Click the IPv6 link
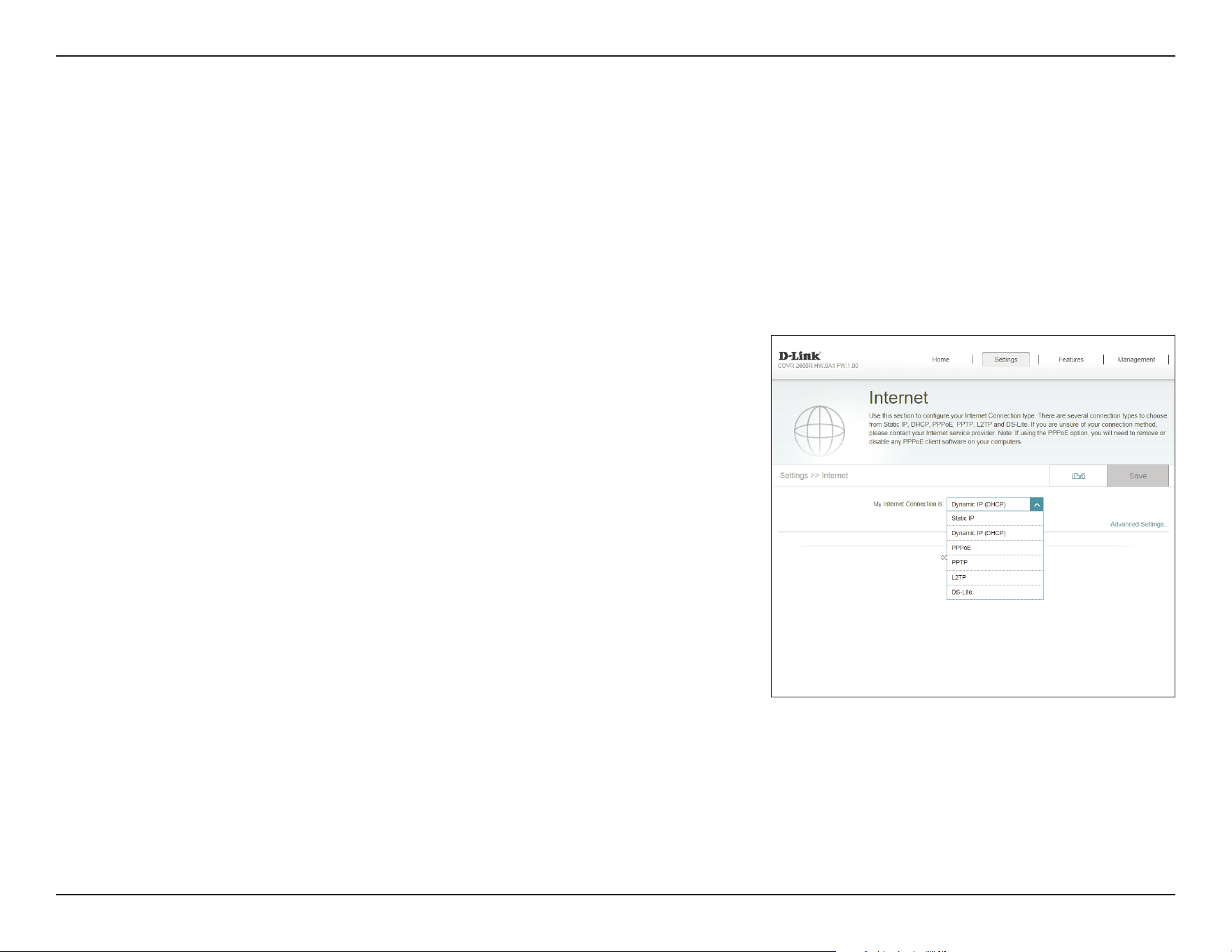1232x952 pixels. tap(1078, 476)
